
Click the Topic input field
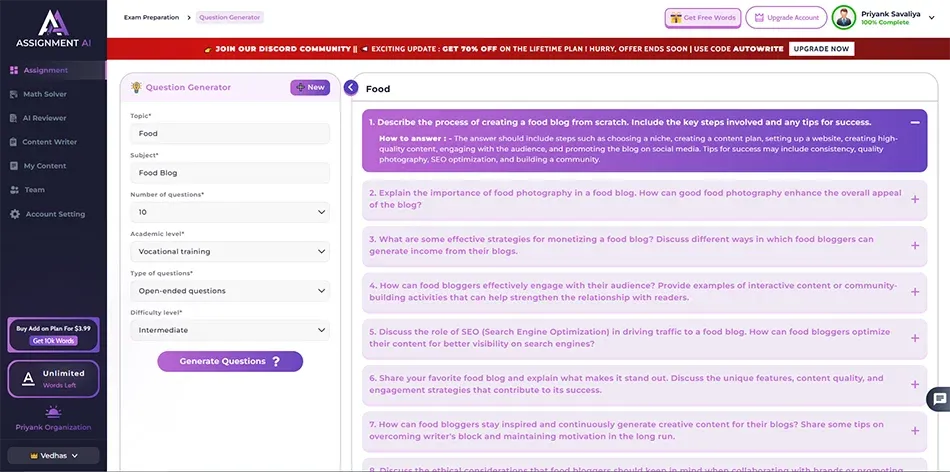[229, 133]
